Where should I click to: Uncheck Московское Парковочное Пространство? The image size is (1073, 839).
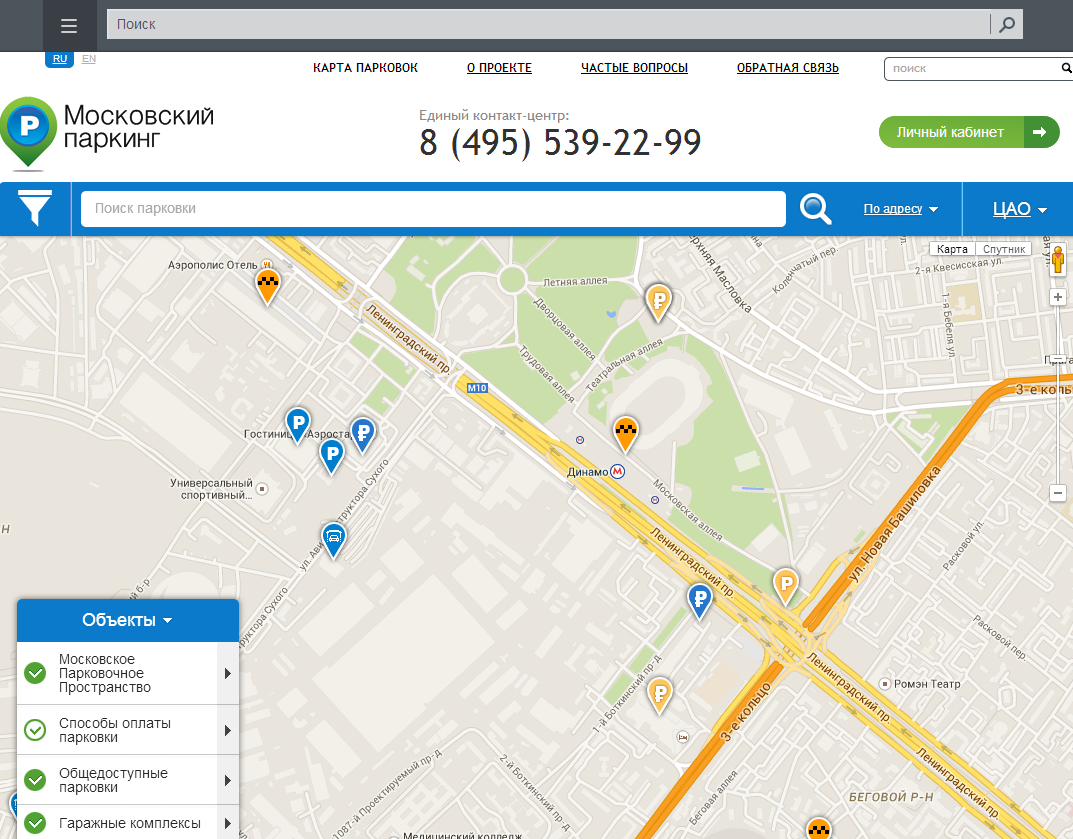click(x=35, y=673)
